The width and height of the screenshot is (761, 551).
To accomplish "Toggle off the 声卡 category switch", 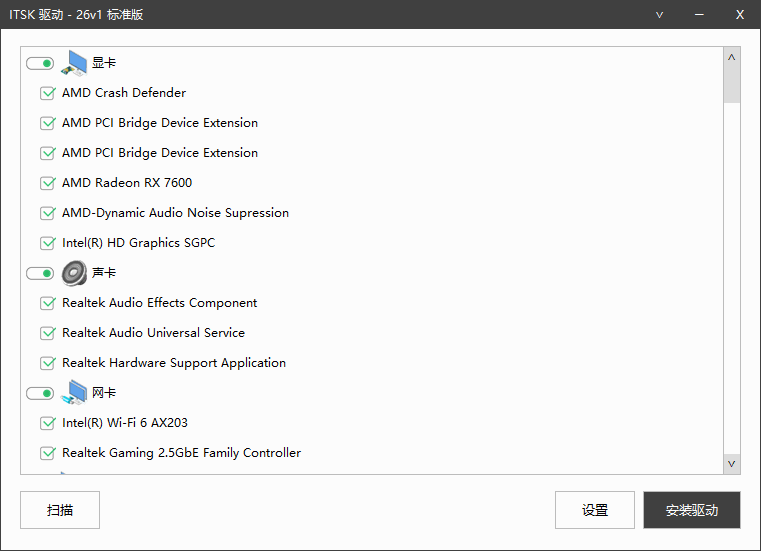I will pyautogui.click(x=40, y=273).
